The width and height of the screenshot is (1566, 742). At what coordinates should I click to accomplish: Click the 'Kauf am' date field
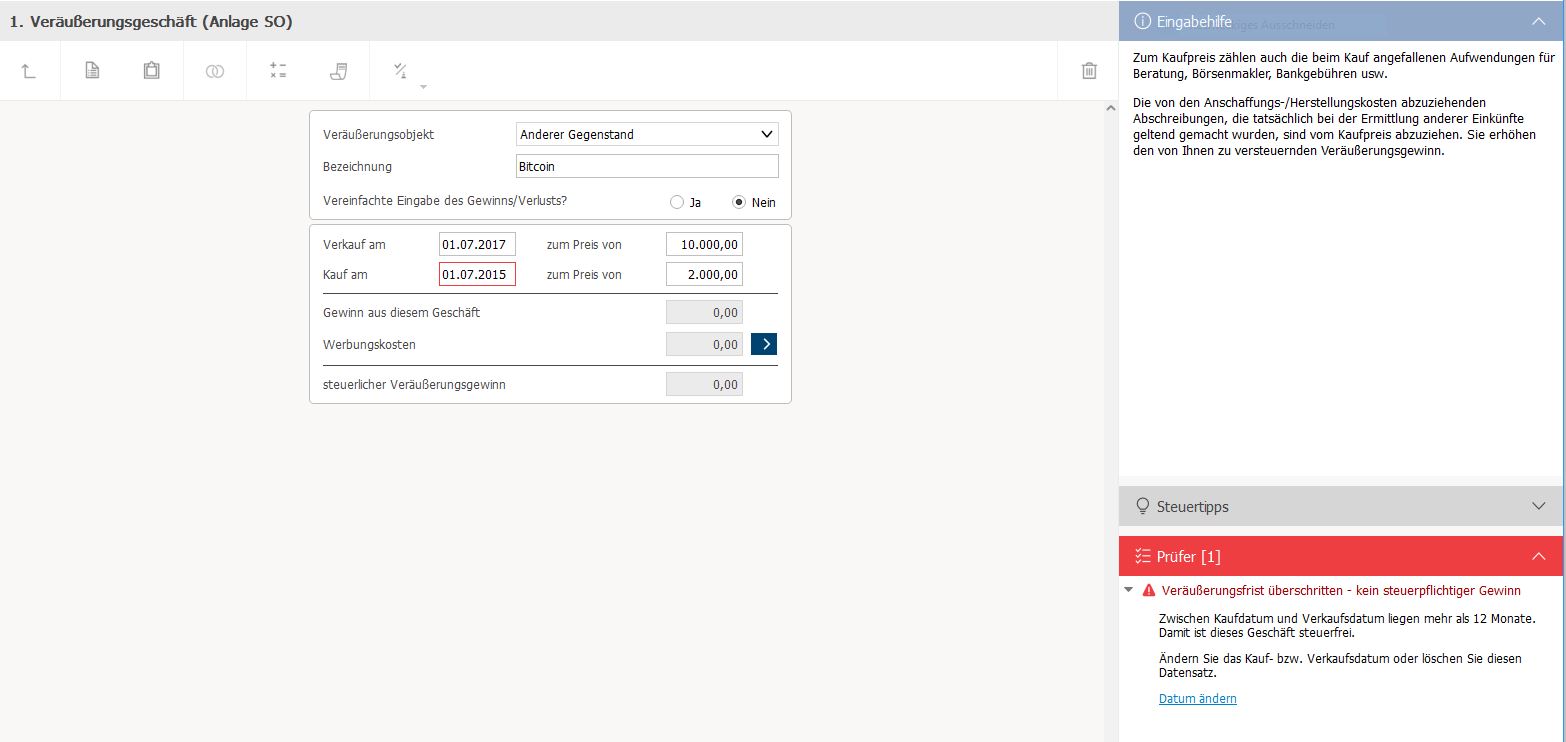477,274
